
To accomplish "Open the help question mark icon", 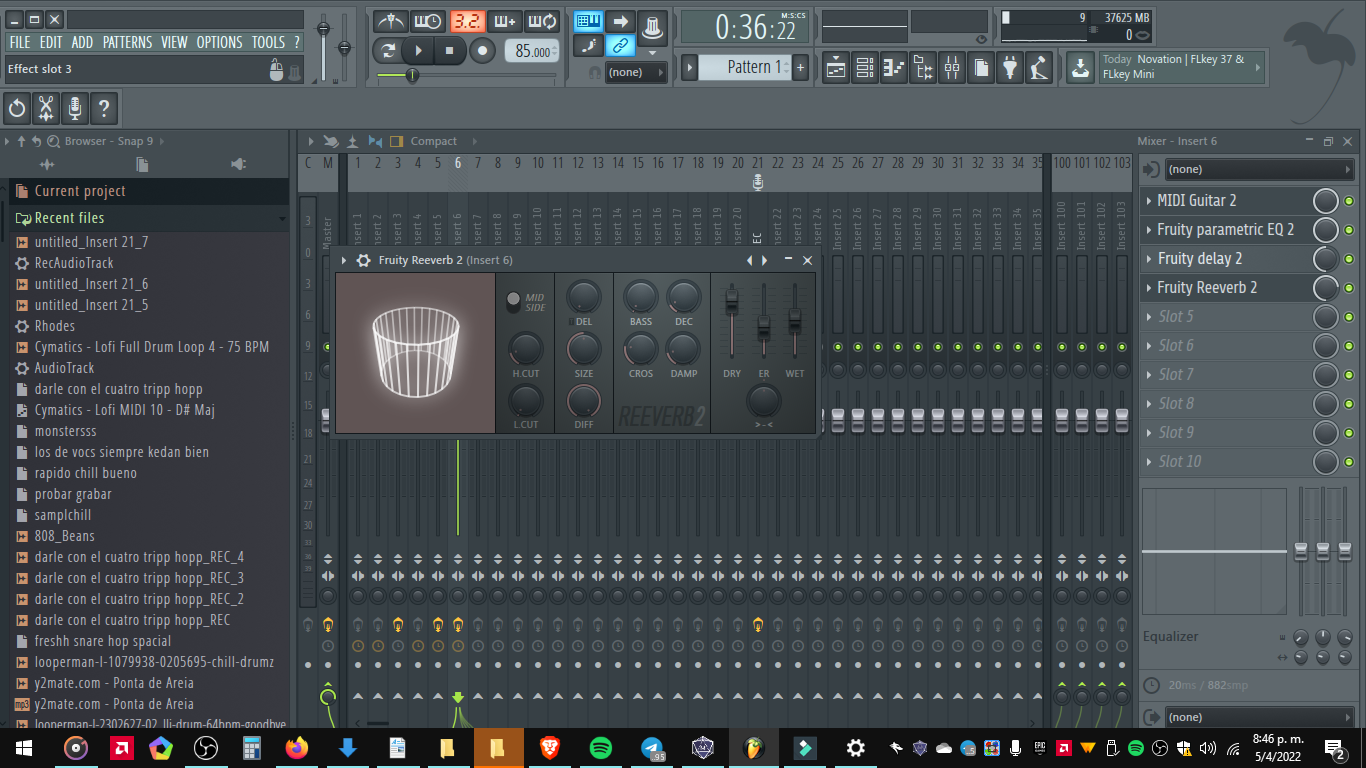I will (104, 107).
